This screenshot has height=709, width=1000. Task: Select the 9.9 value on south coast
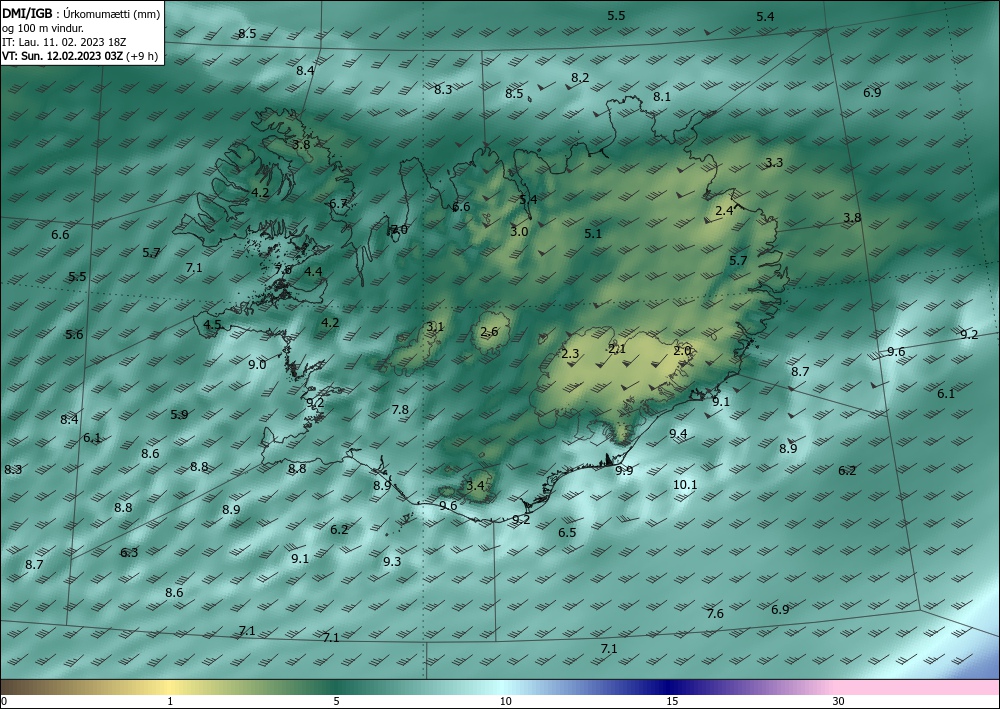coord(624,471)
